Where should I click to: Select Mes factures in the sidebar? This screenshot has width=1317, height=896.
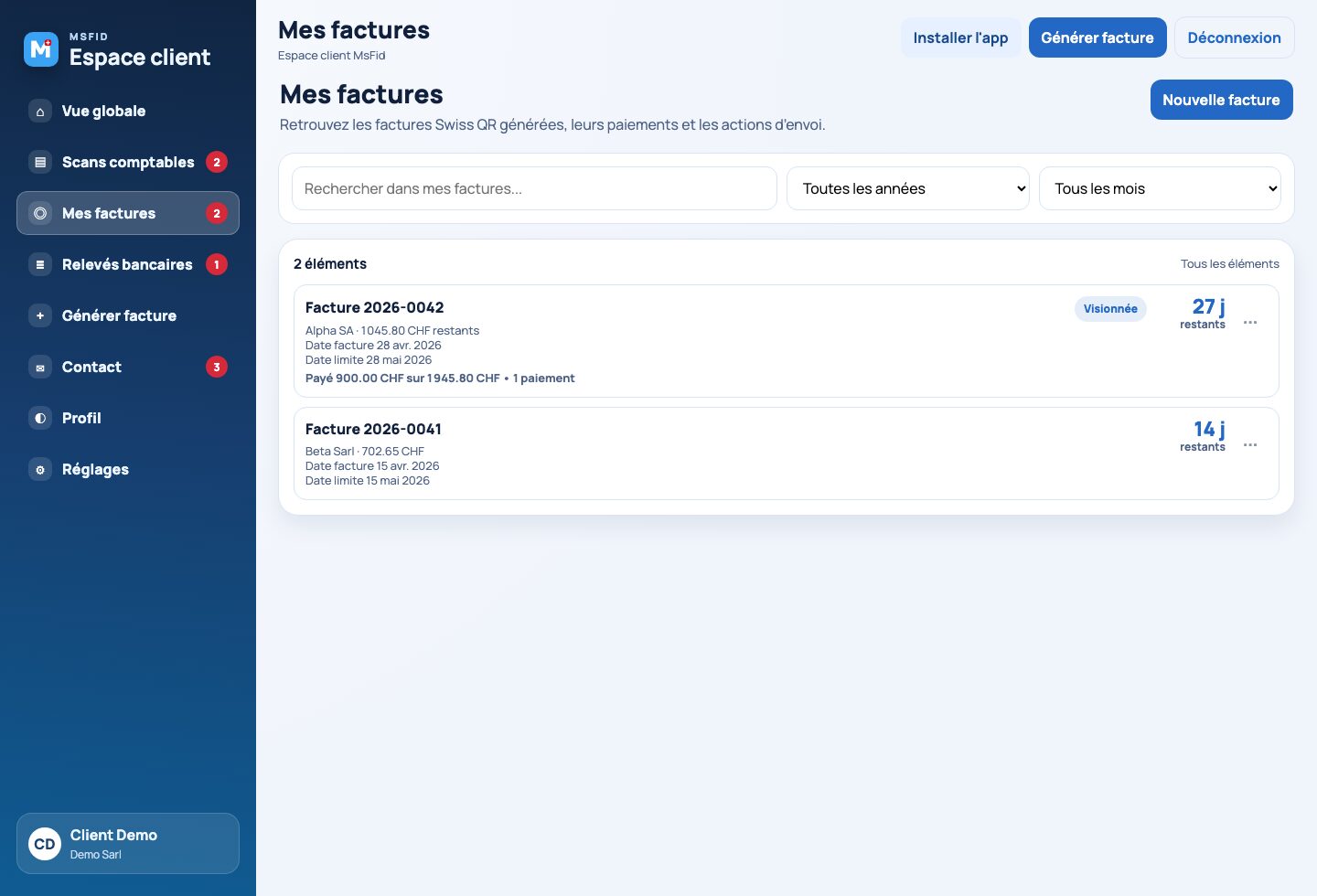[x=128, y=213]
